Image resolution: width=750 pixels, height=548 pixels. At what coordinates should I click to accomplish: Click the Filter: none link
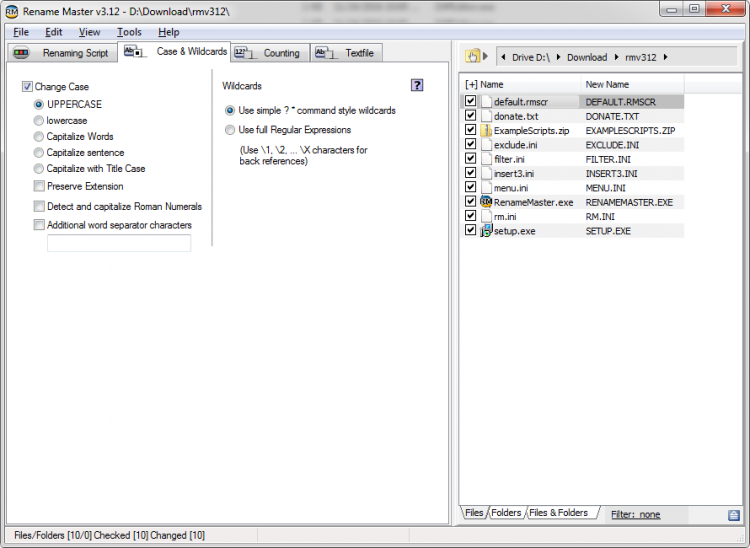tap(636, 515)
